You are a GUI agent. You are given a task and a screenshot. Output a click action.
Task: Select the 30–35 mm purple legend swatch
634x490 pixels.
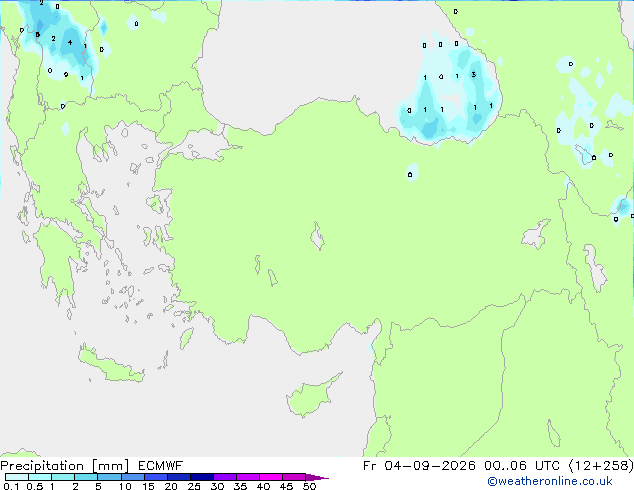224,477
